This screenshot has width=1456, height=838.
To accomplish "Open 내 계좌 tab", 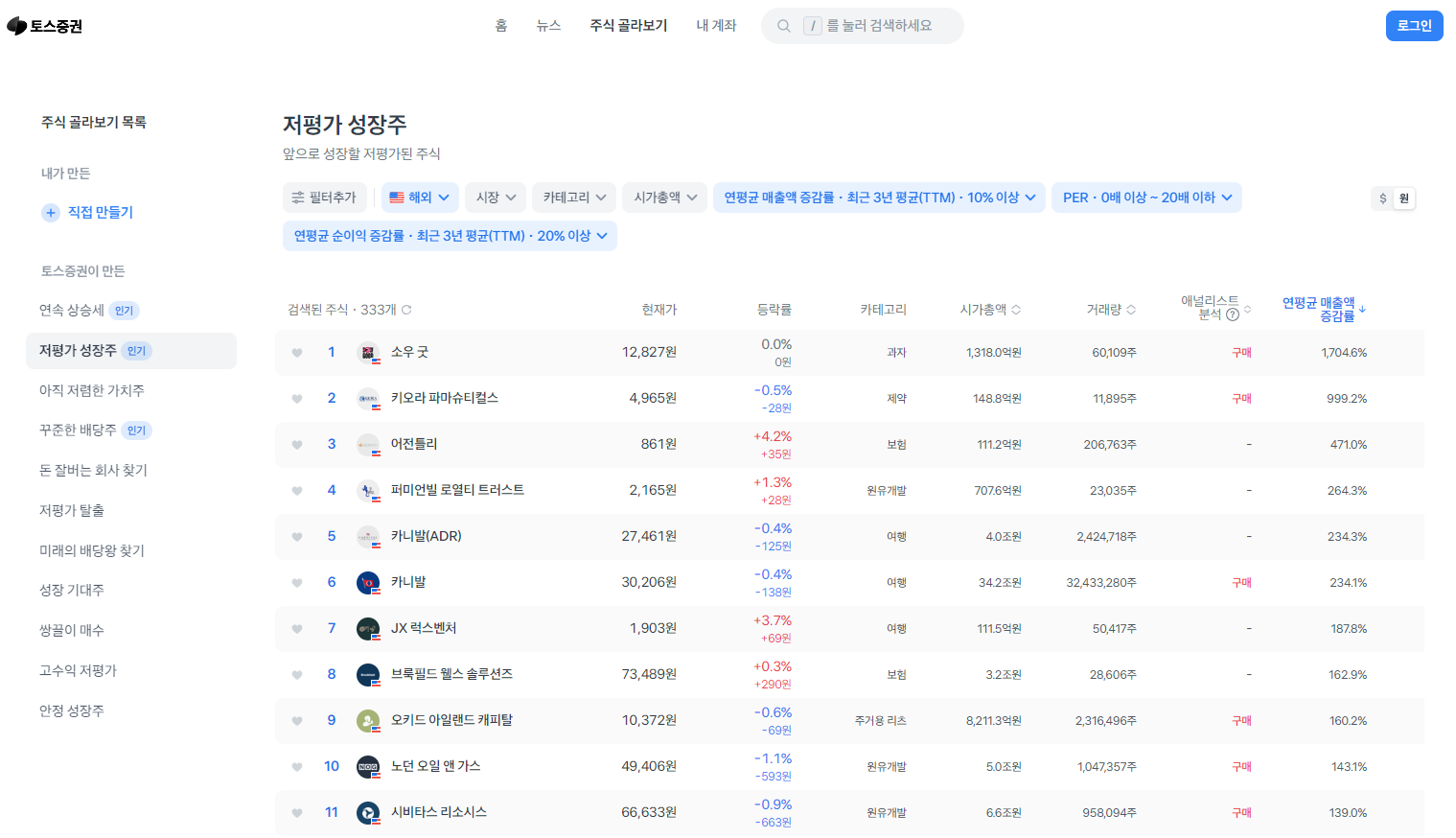I will click(716, 26).
